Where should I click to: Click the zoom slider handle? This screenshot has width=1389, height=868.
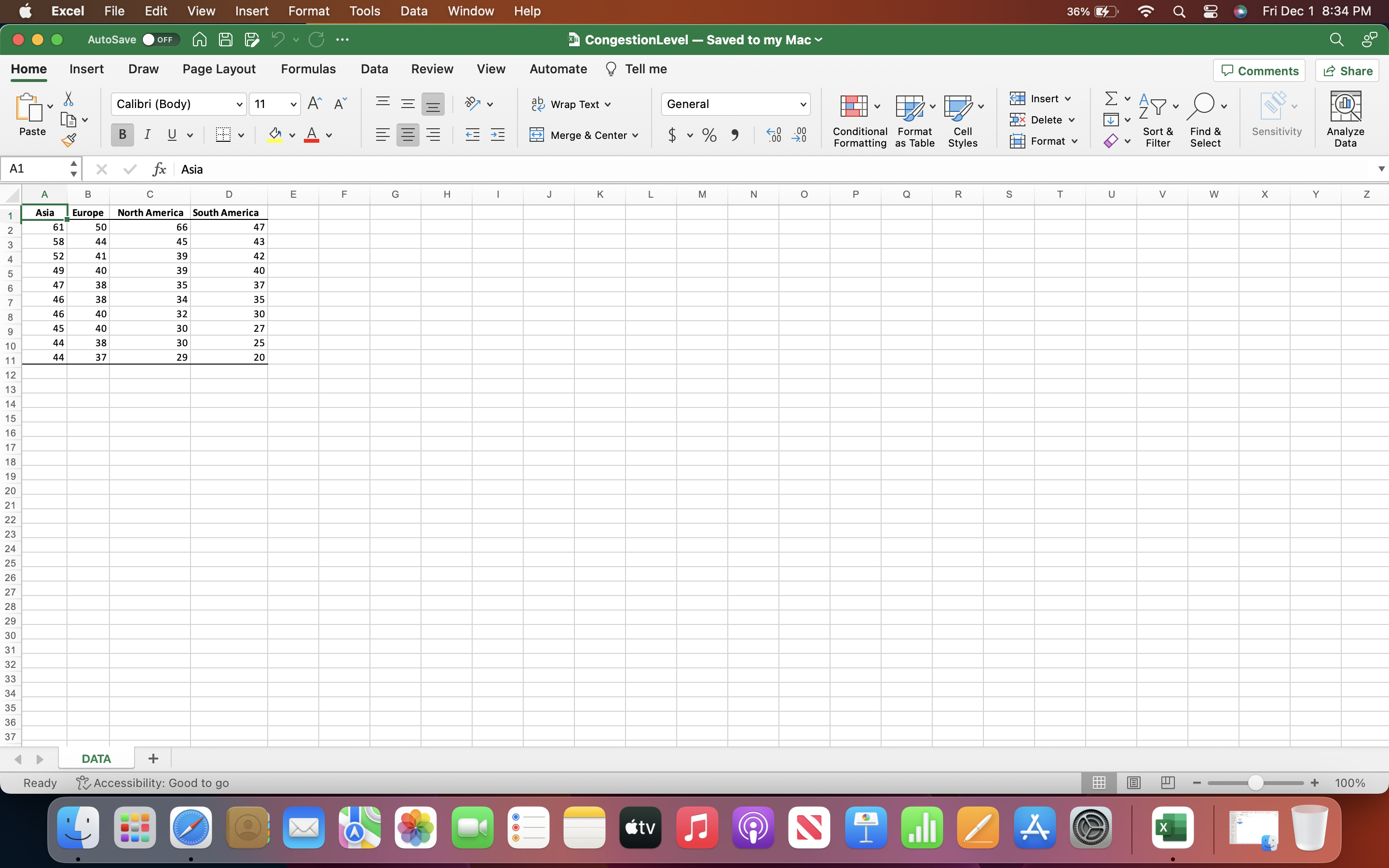pyautogui.click(x=1255, y=783)
